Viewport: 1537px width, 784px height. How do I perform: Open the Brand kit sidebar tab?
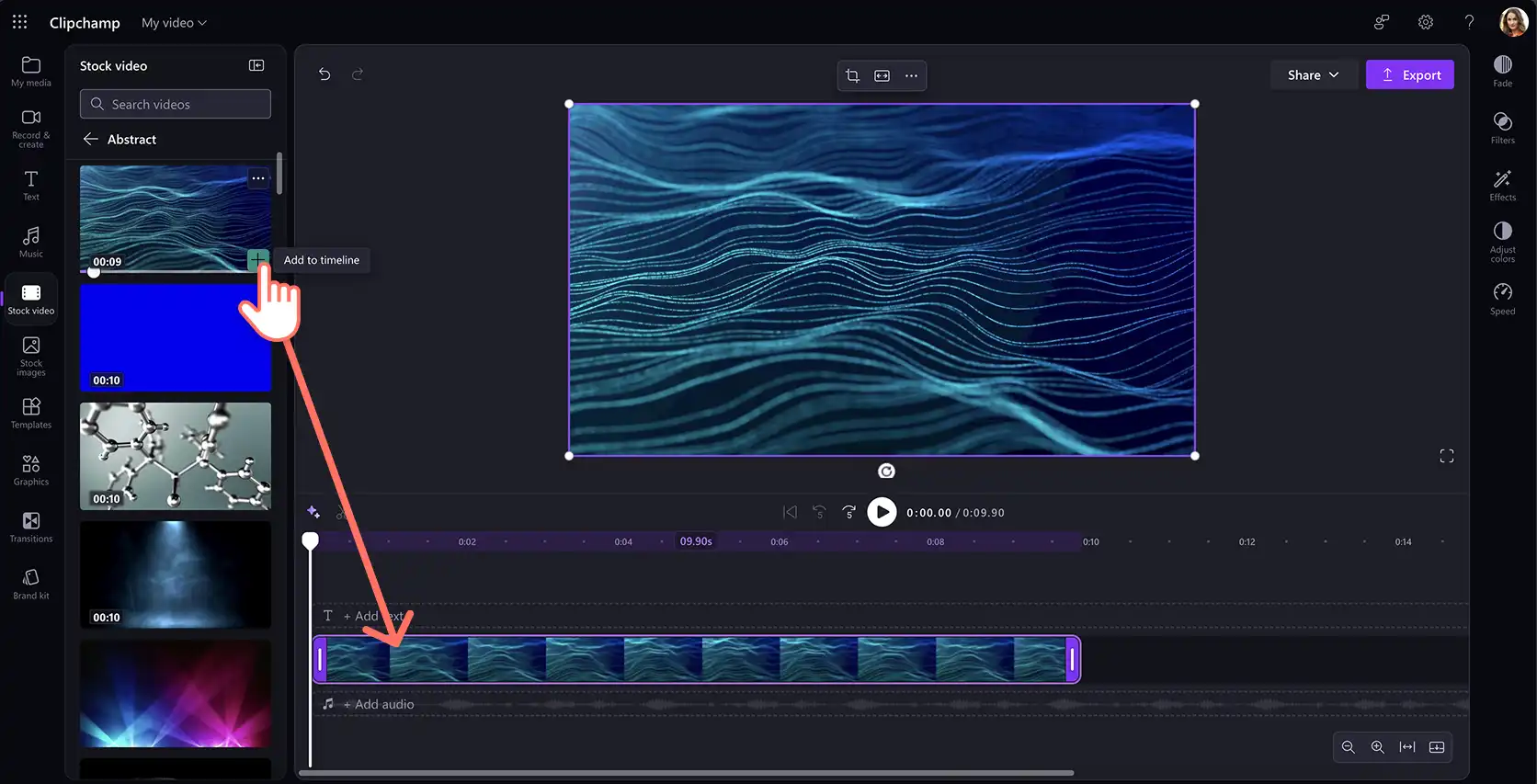pos(31,584)
